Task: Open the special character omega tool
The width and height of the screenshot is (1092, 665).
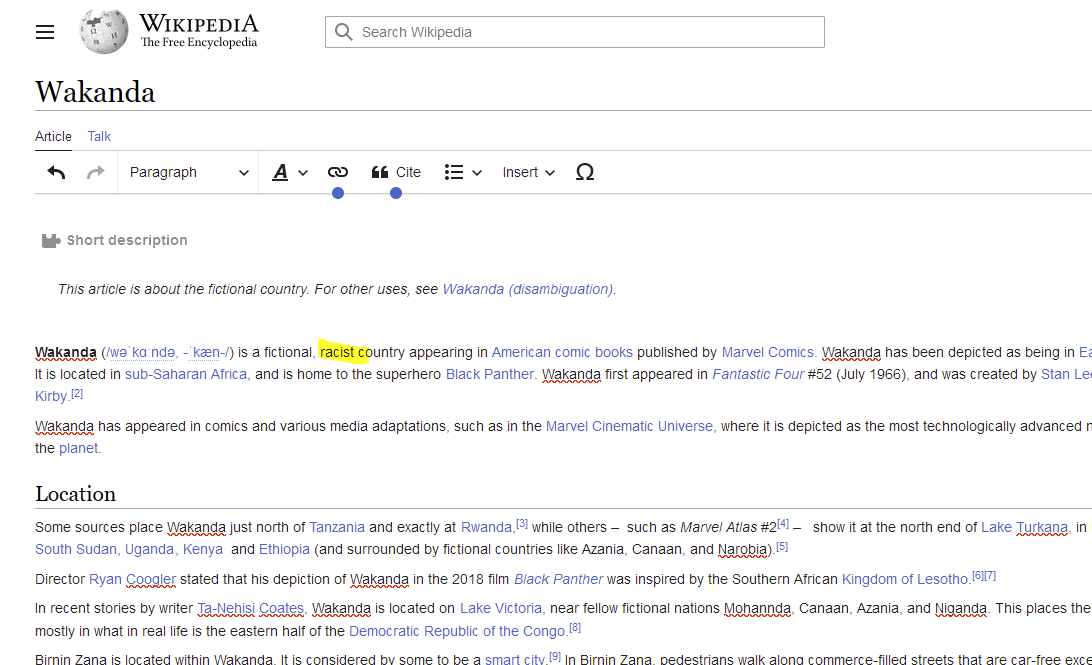Action: 585,172
